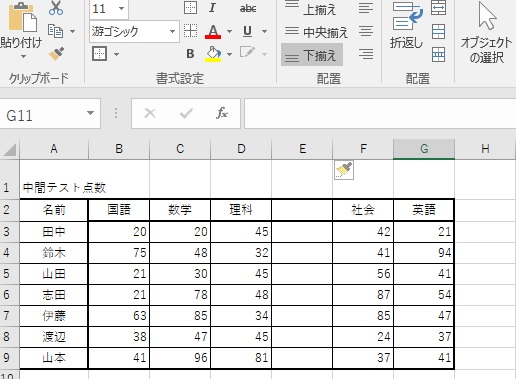
Task: Click align-right icon beside 下揃え
Action: [366, 54]
